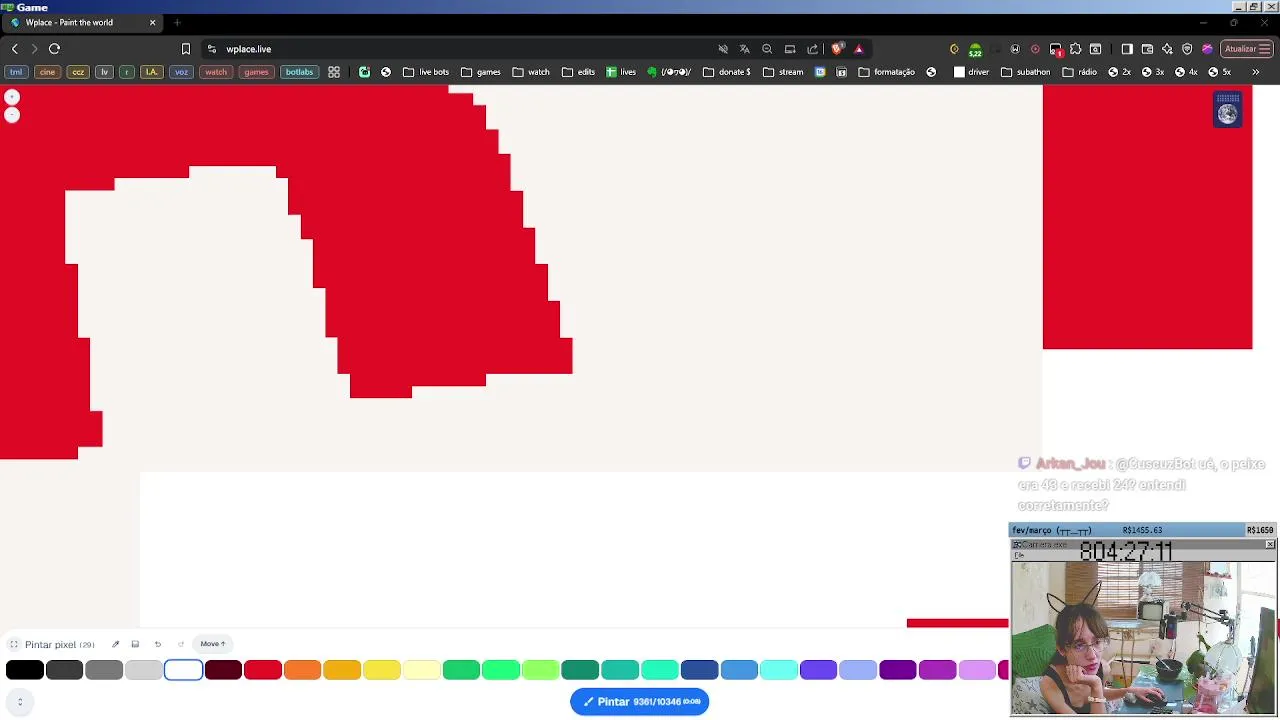Open the zoom magnifier icon in address bar
Image resolution: width=1280 pixels, height=720 pixels.
click(767, 49)
